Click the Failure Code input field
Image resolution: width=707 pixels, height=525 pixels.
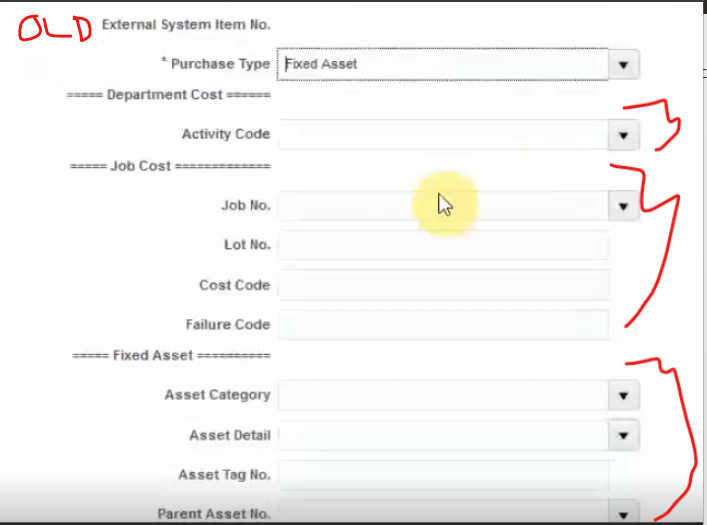444,325
